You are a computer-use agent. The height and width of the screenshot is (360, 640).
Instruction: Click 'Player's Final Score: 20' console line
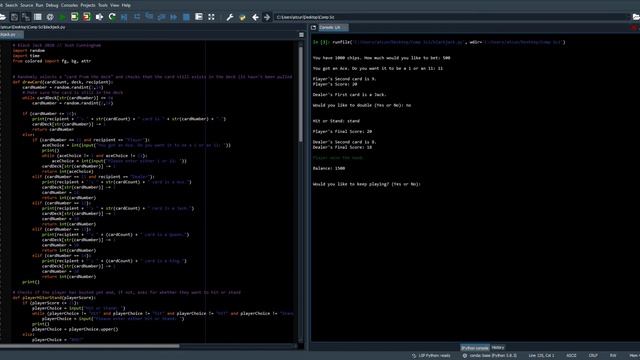342,131
